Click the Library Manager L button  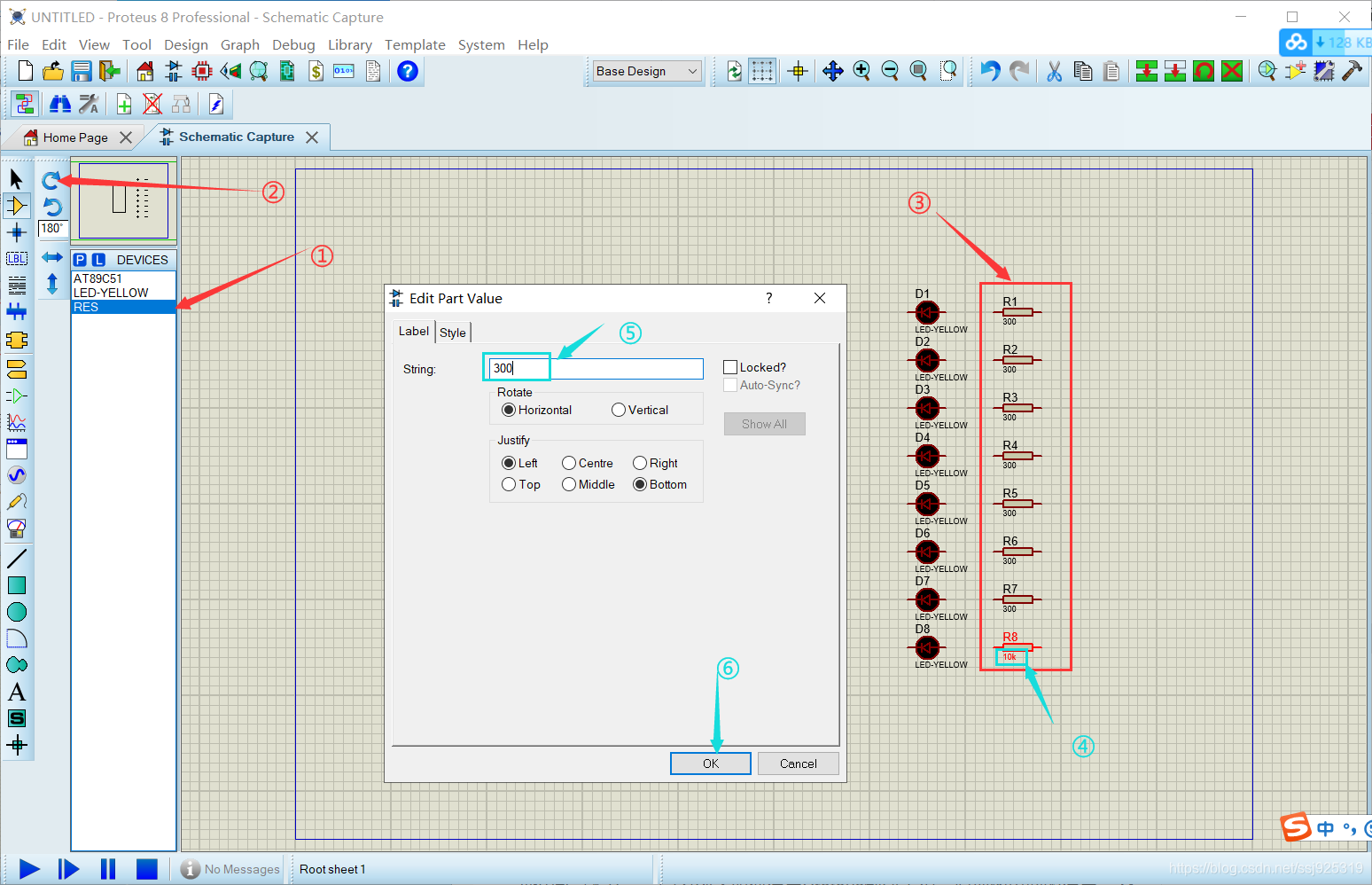point(98,260)
